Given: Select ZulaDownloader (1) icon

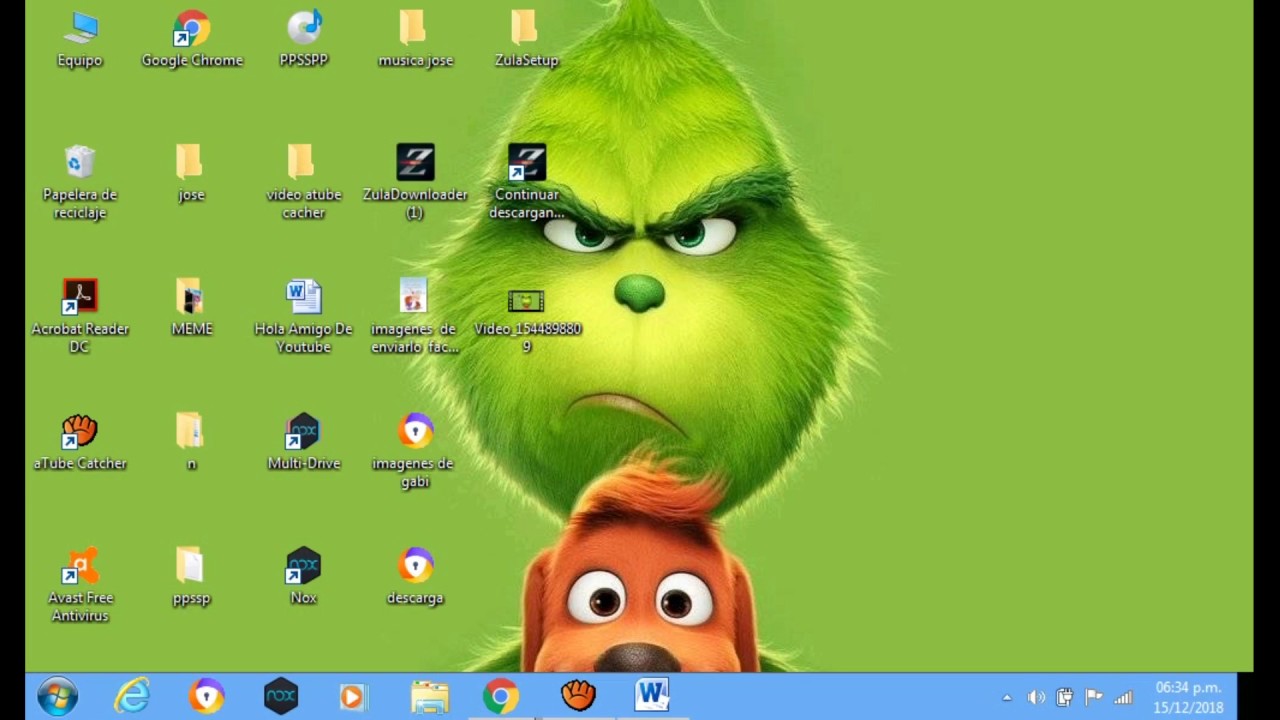Looking at the screenshot, I should 415,182.
